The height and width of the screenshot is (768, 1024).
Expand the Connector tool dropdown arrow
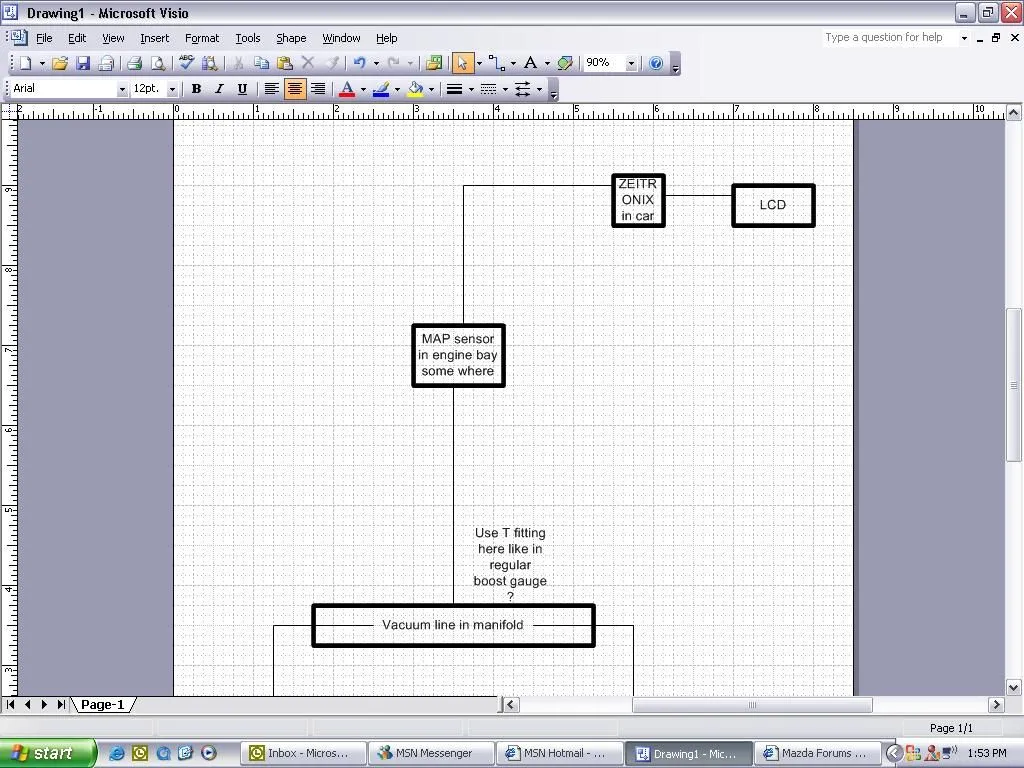point(513,63)
